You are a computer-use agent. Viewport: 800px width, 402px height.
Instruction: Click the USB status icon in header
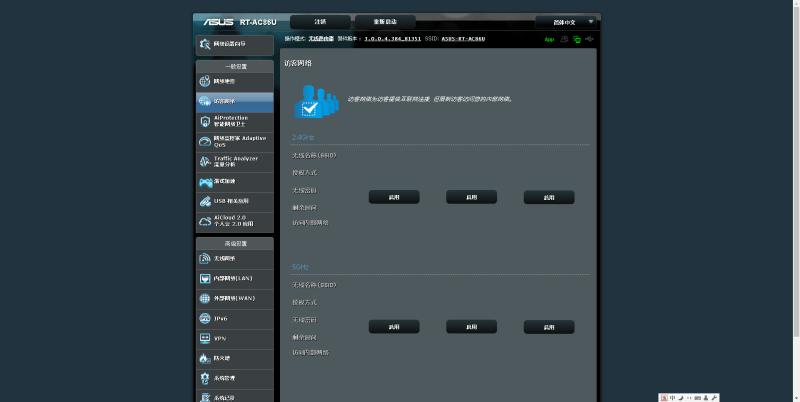coord(589,39)
